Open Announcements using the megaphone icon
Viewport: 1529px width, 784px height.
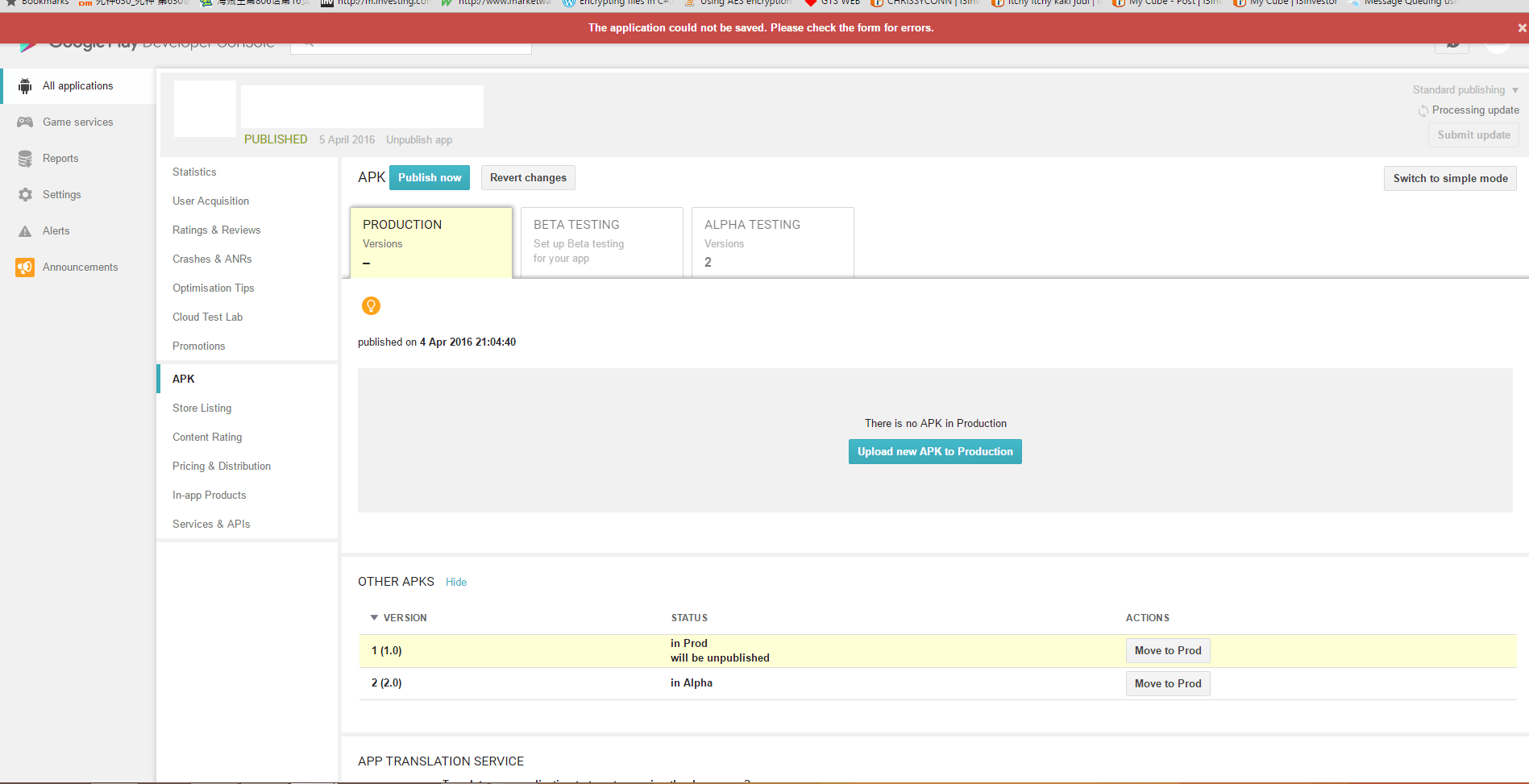tap(25, 267)
